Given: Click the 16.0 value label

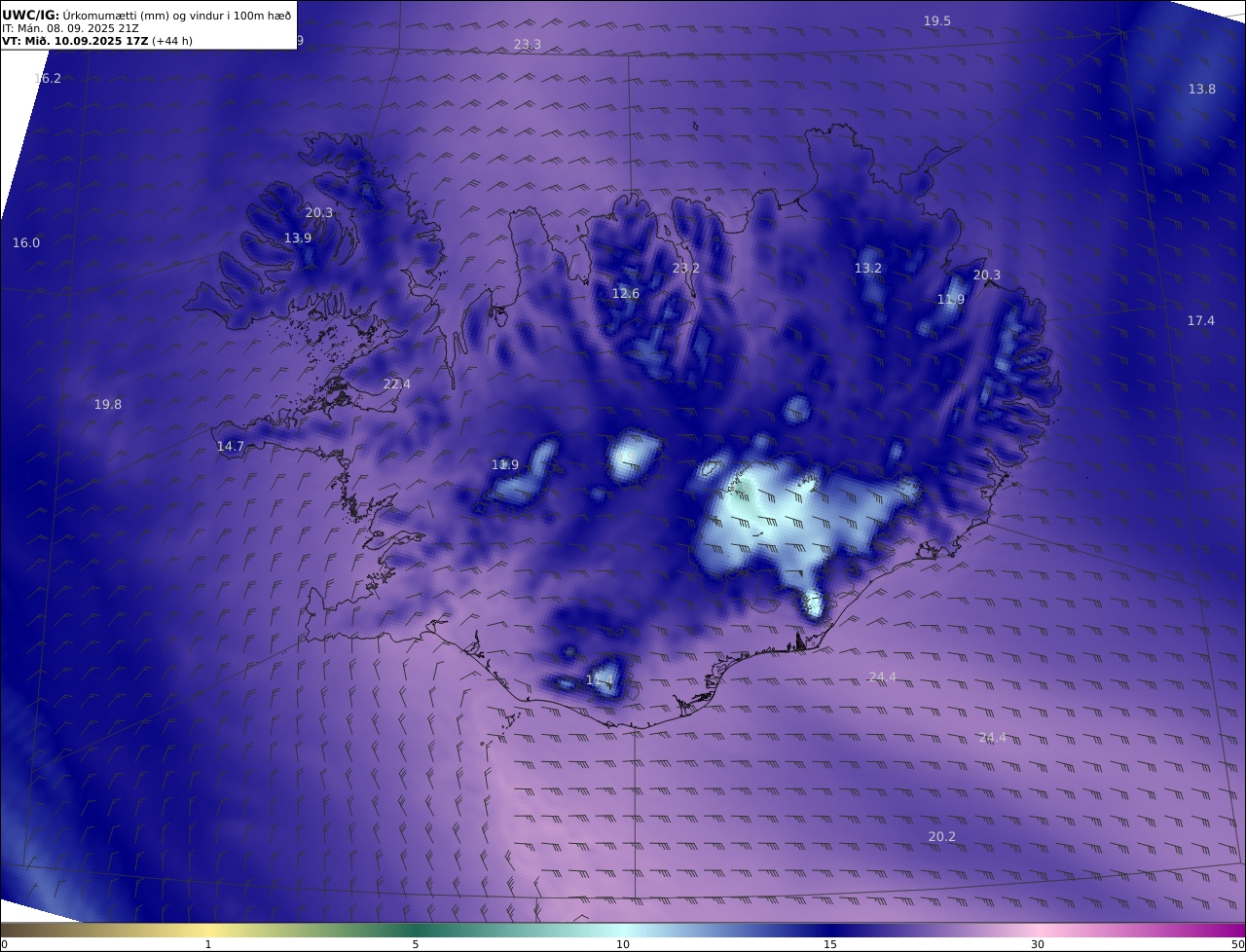Looking at the screenshot, I should pos(26,243).
